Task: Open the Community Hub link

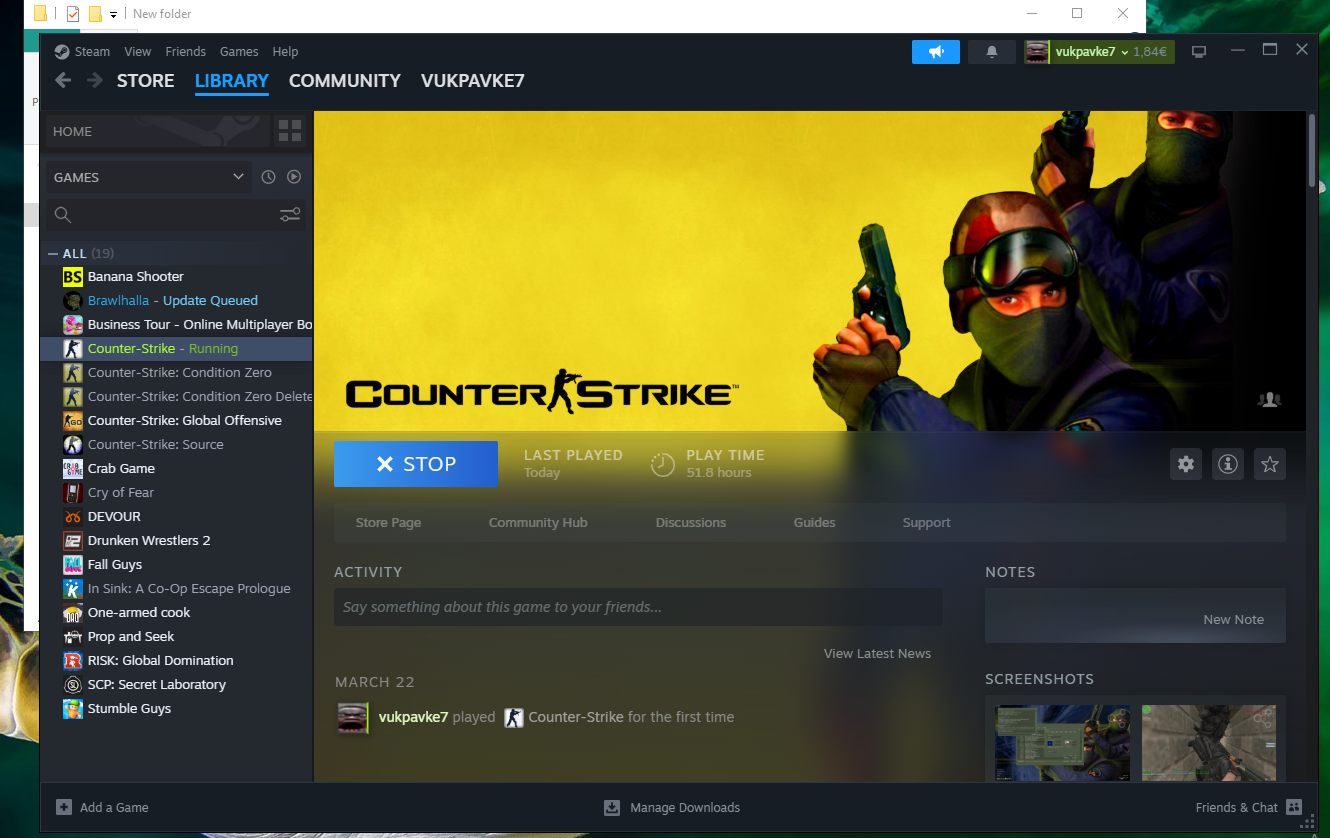Action: [538, 523]
